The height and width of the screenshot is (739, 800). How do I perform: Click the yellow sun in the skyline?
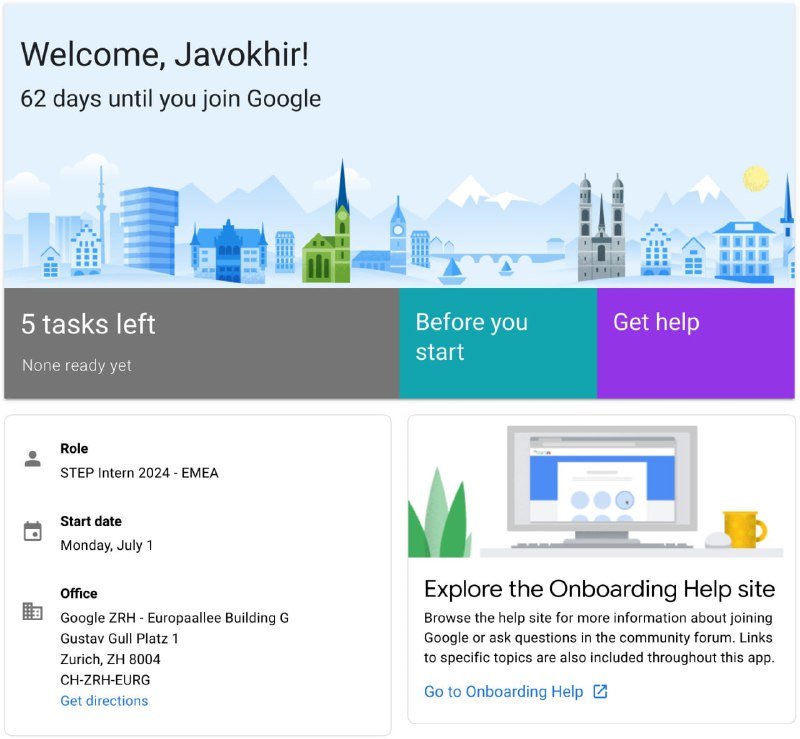click(x=756, y=179)
